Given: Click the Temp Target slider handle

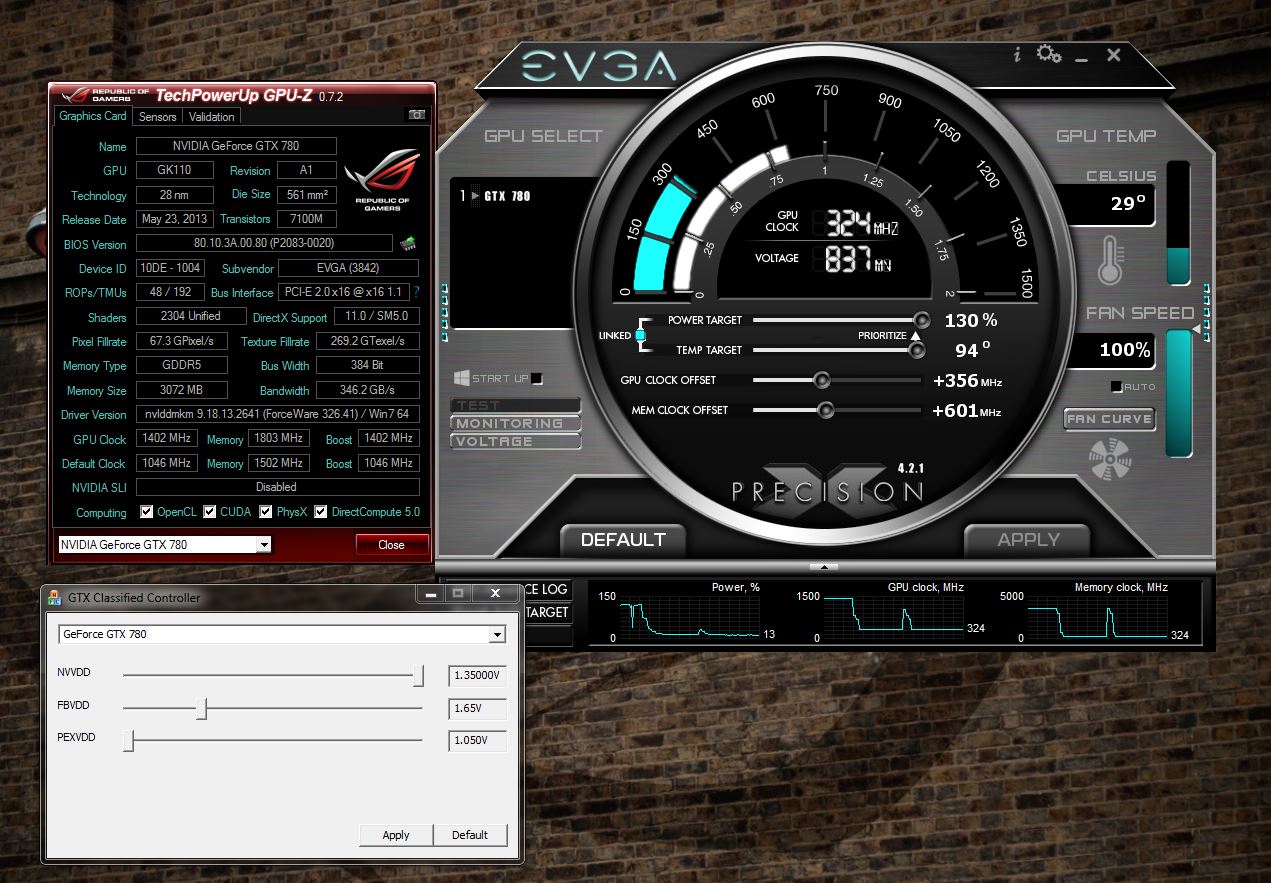Looking at the screenshot, I should (x=916, y=350).
